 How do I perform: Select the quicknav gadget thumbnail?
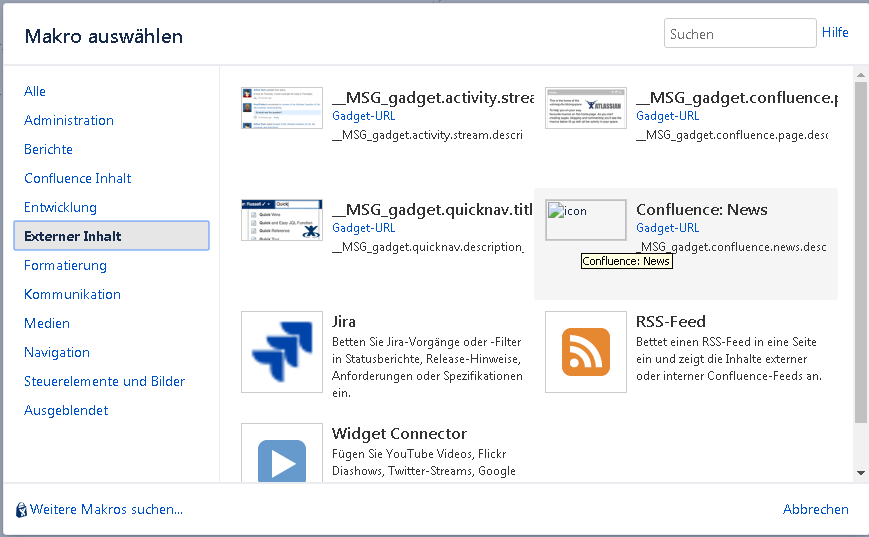coord(282,220)
